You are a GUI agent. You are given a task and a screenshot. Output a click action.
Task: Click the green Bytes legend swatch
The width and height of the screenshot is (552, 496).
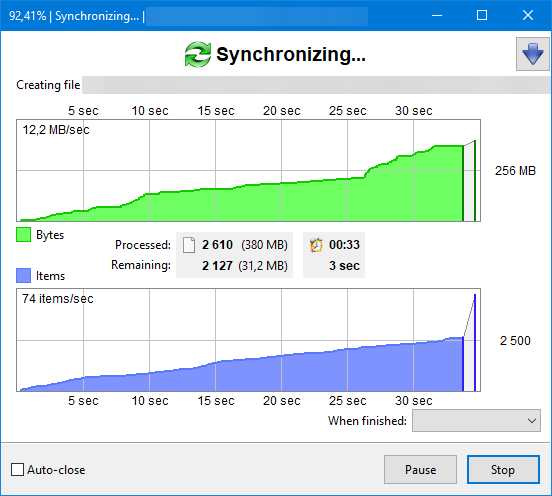point(24,234)
